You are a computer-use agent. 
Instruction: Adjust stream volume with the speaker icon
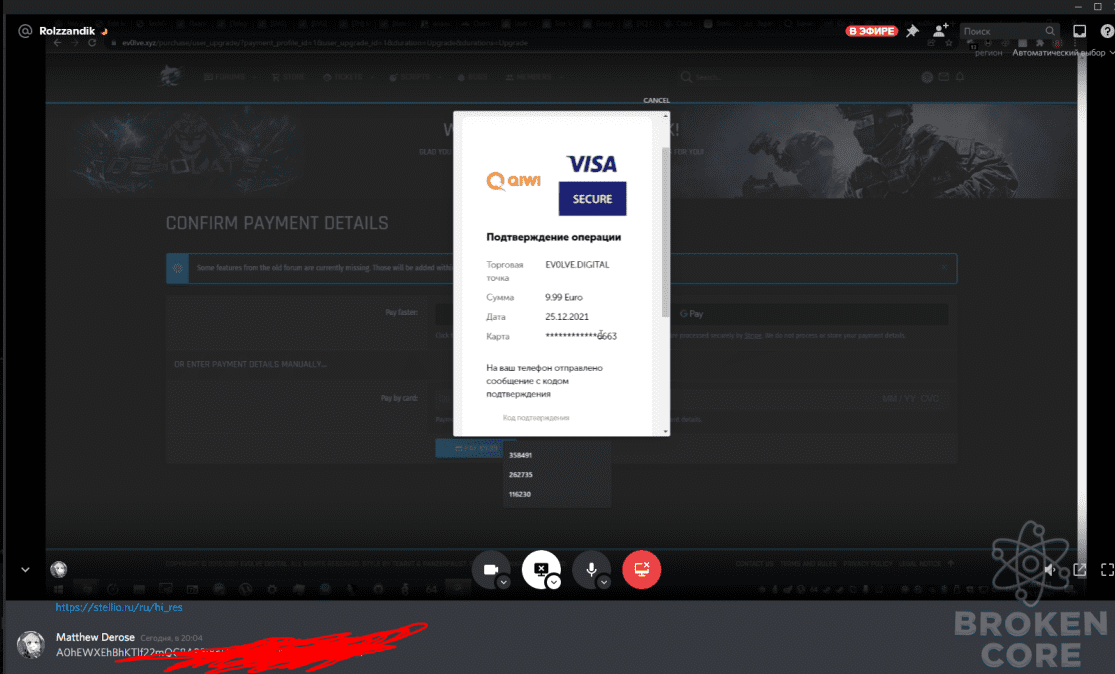1050,569
